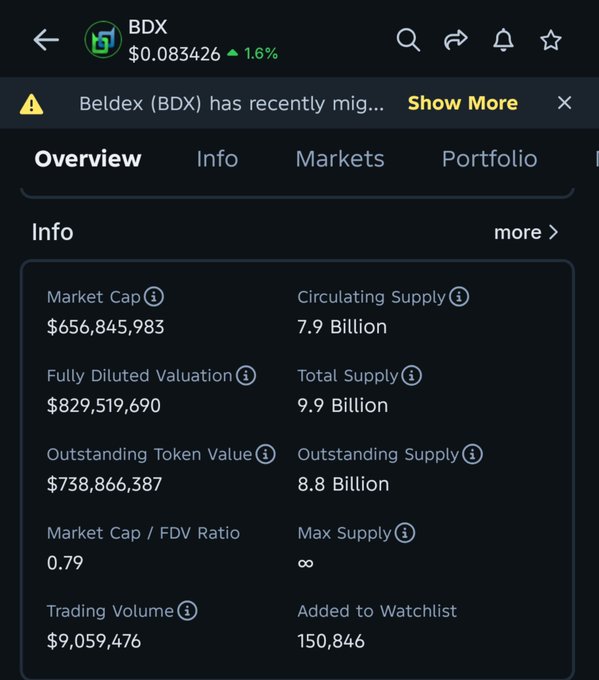The image size is (599, 680).
Task: Open more Info details
Action: 526,232
